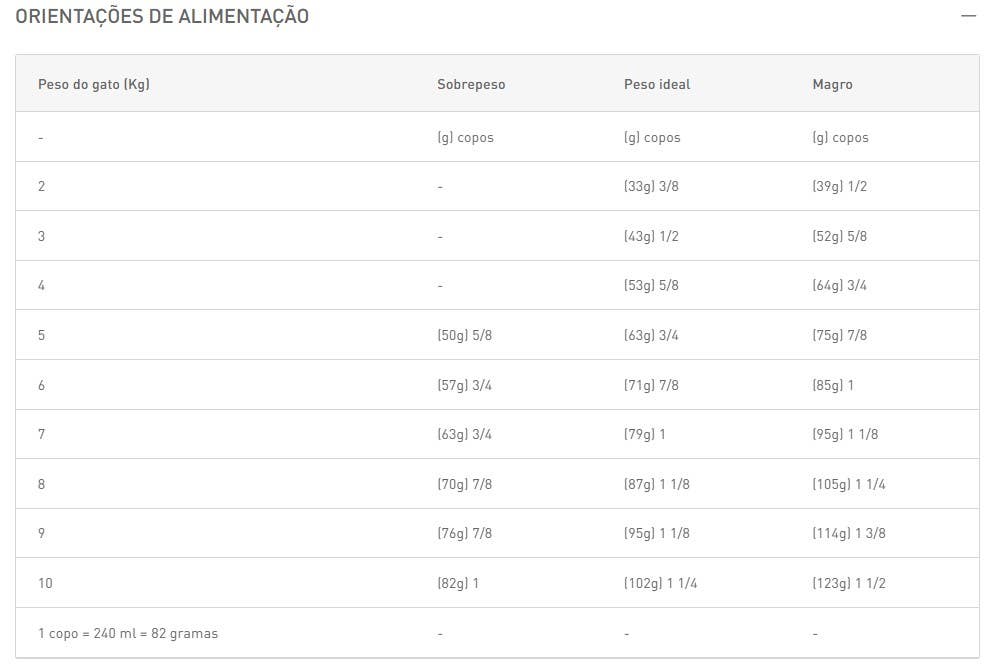The height and width of the screenshot is (669, 1000).
Task: Click the (102g) 1 1/4 Peso ideal cell
Action: point(661,583)
